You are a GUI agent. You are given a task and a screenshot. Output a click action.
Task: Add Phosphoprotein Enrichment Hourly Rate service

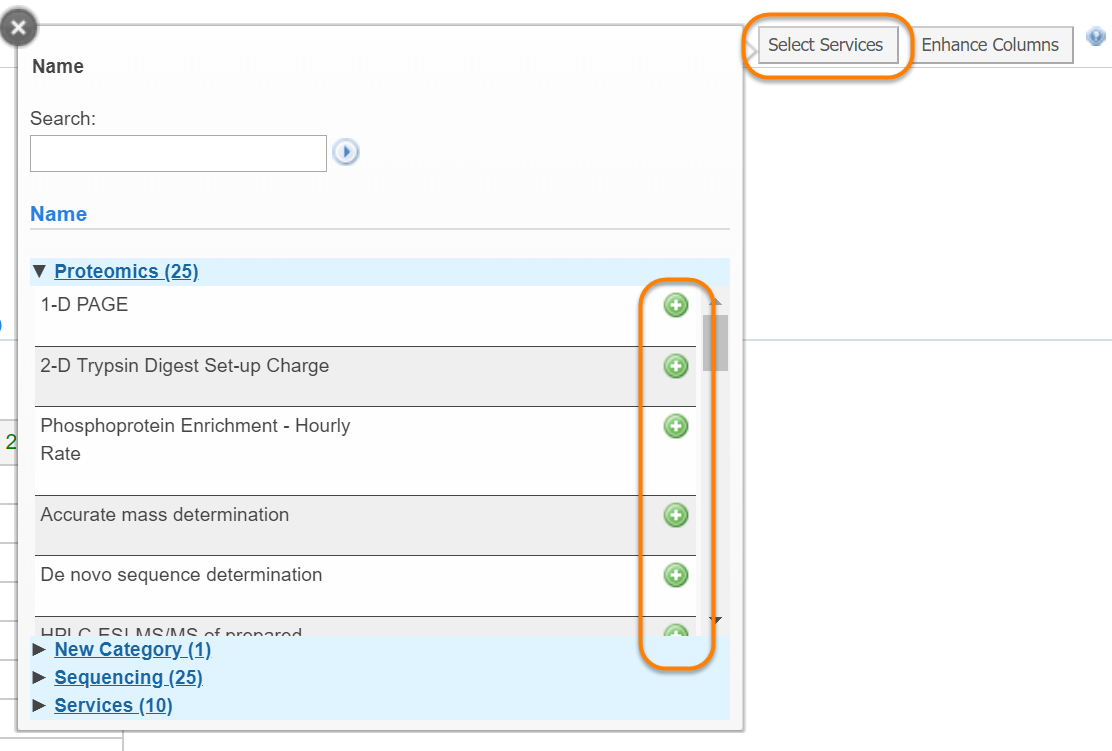[x=676, y=427]
